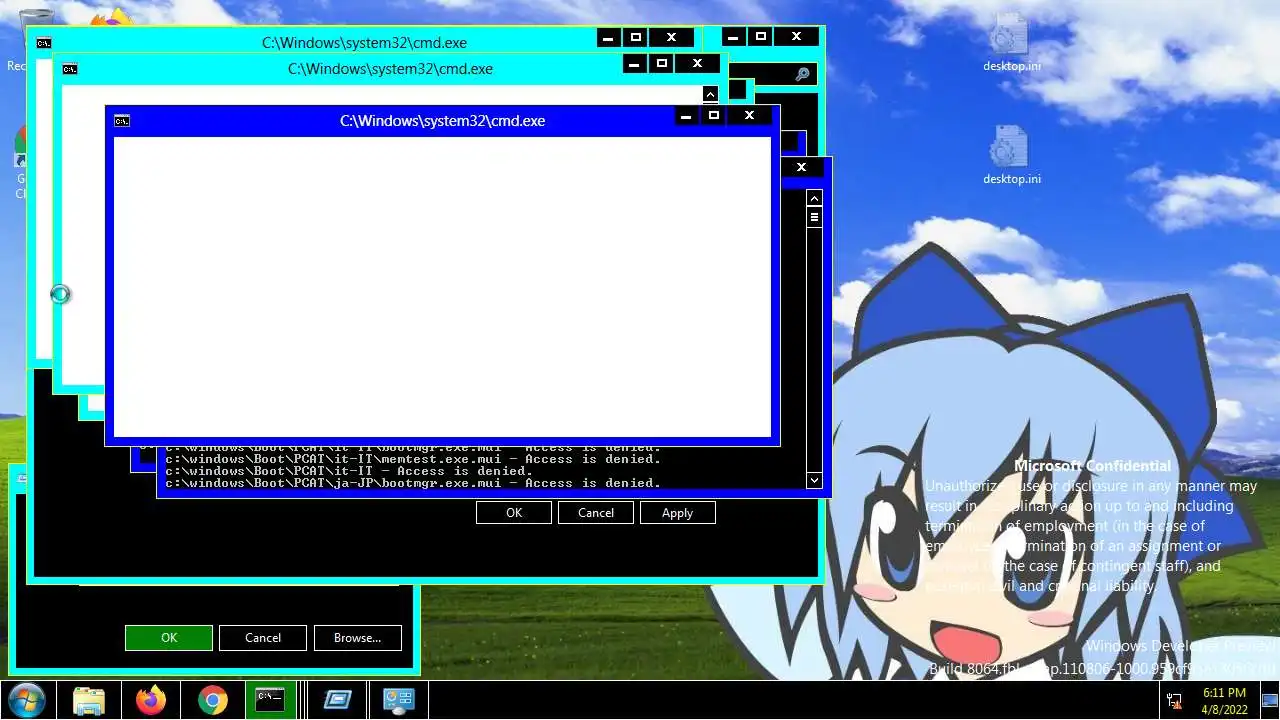Click the system icon of the outermost cyan cmd.exe window
This screenshot has width=1280, height=720.
44,43
